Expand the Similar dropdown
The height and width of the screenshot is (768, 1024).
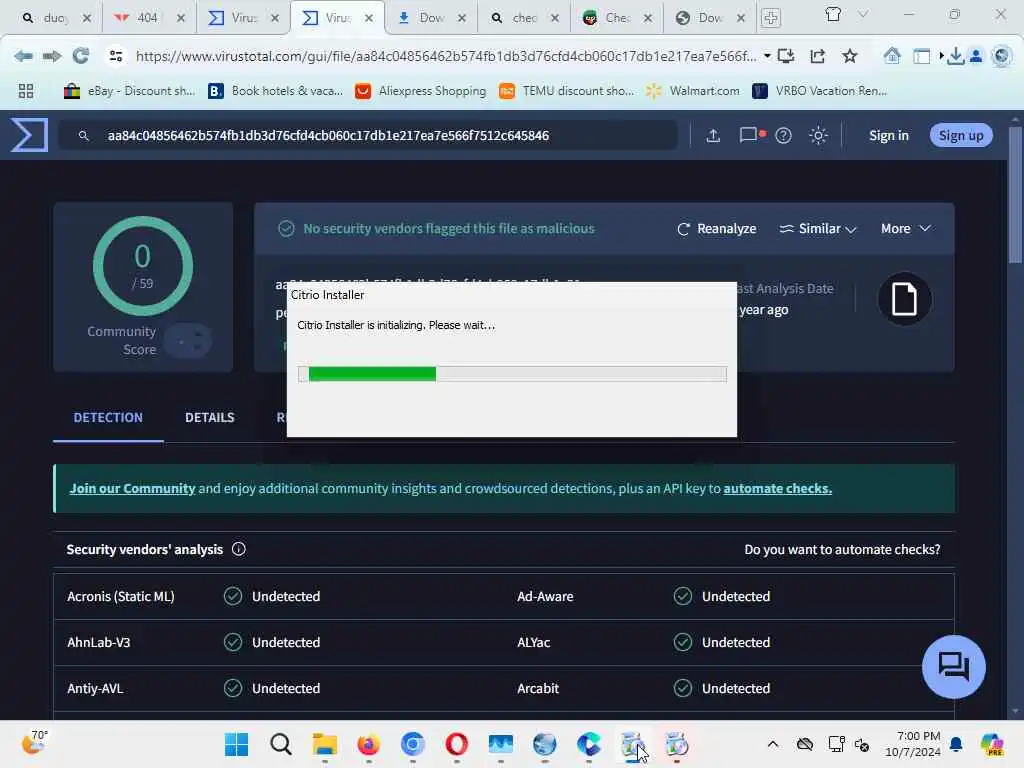pyautogui.click(x=818, y=229)
